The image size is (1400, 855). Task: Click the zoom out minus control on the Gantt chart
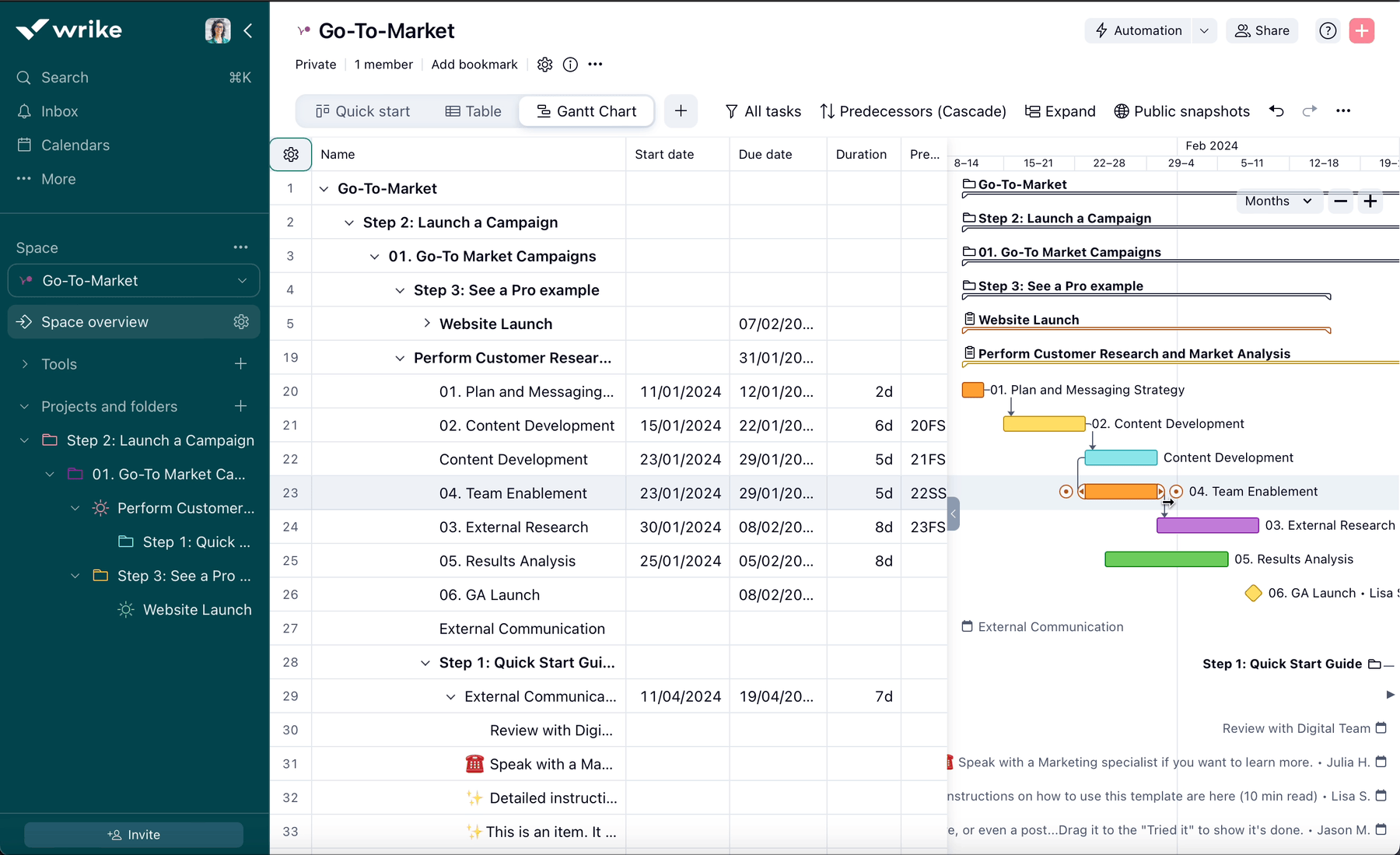tap(1339, 201)
